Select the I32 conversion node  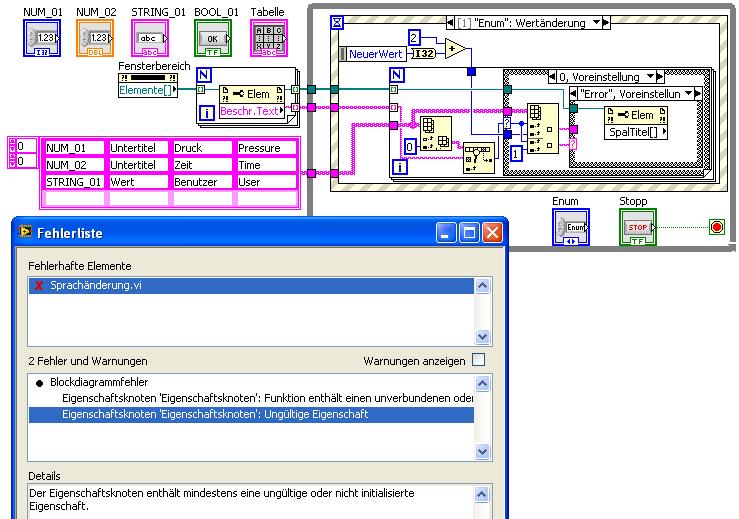[423, 54]
